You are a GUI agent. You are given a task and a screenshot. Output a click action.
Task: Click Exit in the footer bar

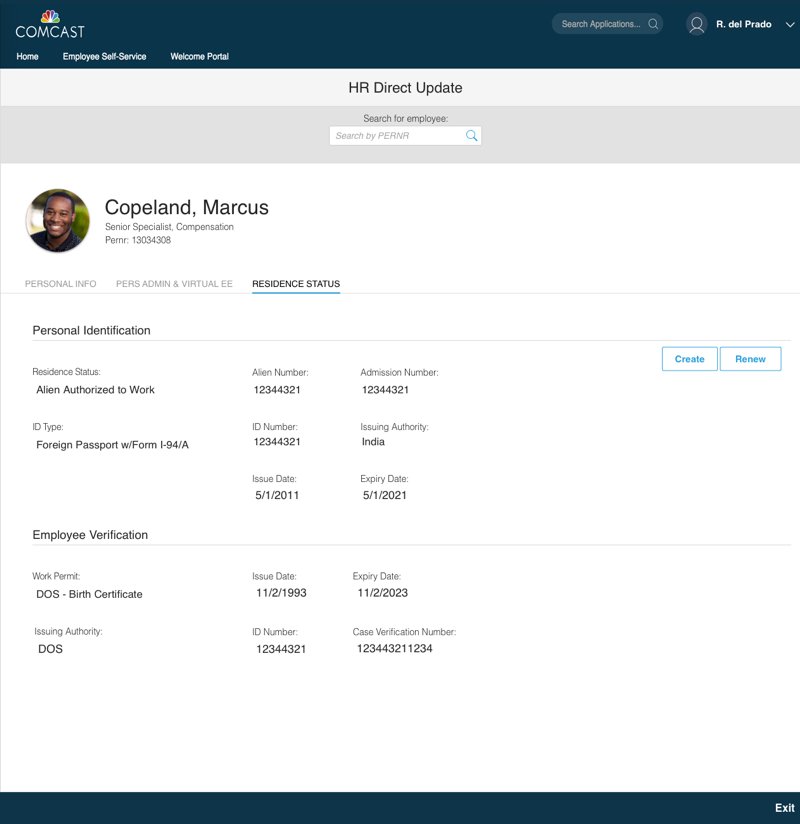coord(784,808)
